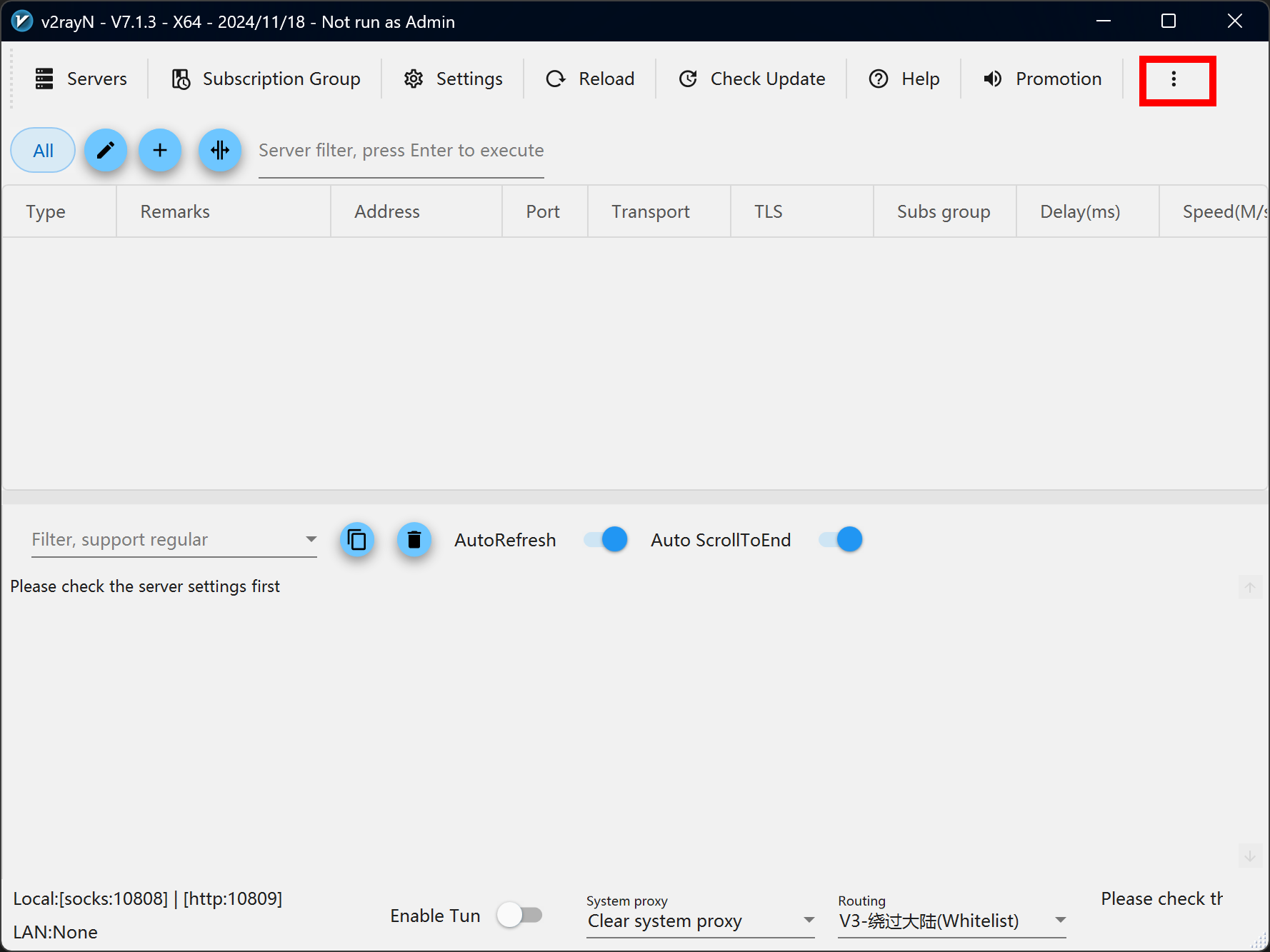Enable the Tun mode toggle

coord(520,915)
